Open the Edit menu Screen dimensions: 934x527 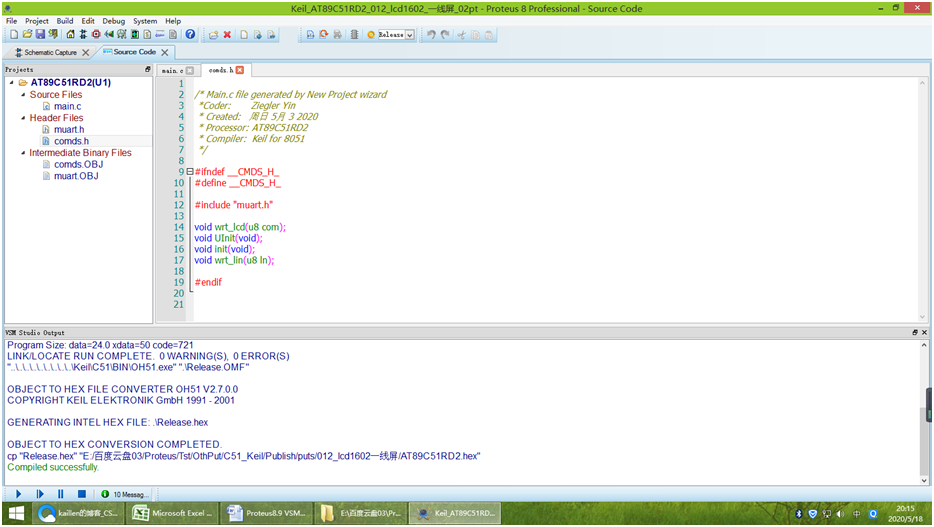[88, 21]
